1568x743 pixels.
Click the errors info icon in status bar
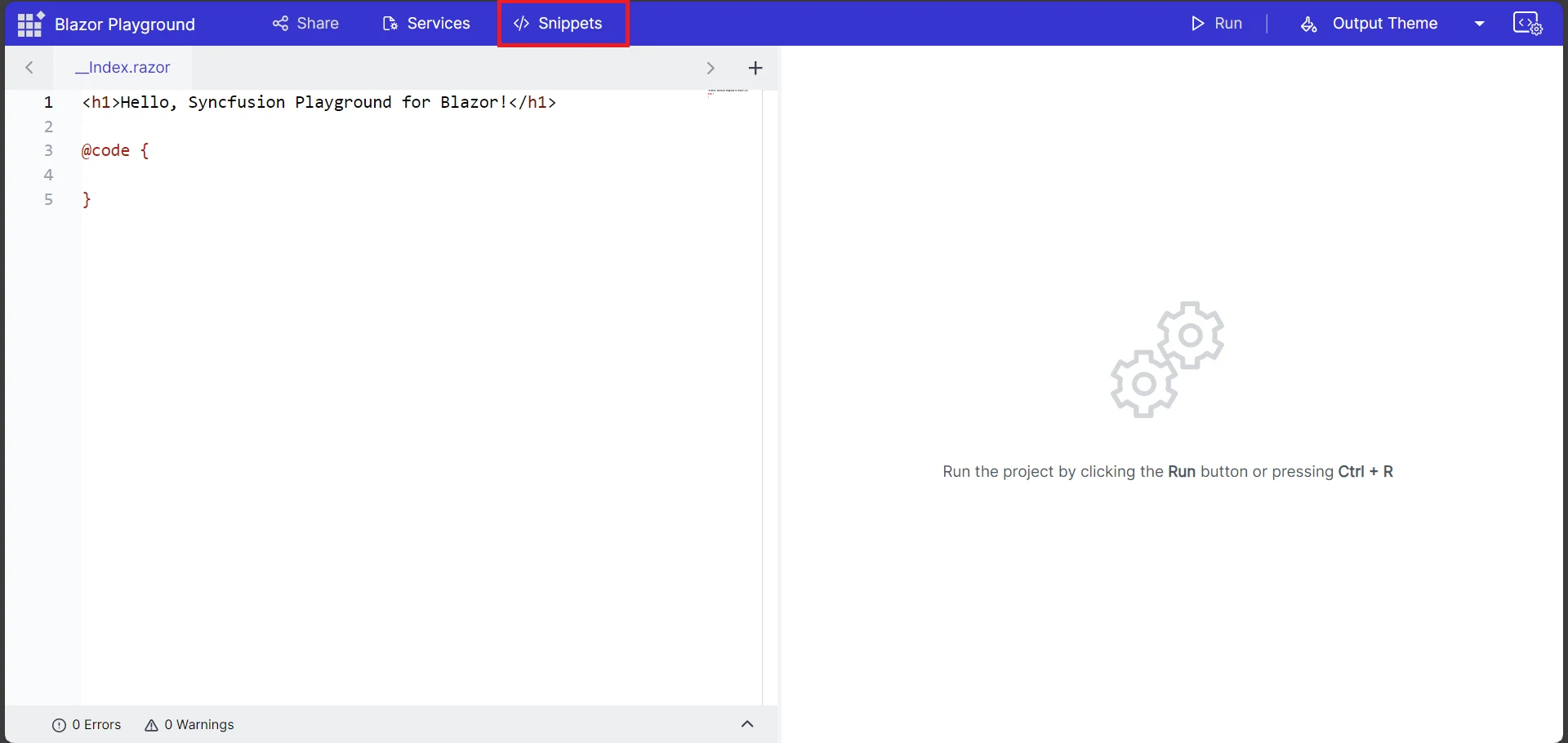60,725
